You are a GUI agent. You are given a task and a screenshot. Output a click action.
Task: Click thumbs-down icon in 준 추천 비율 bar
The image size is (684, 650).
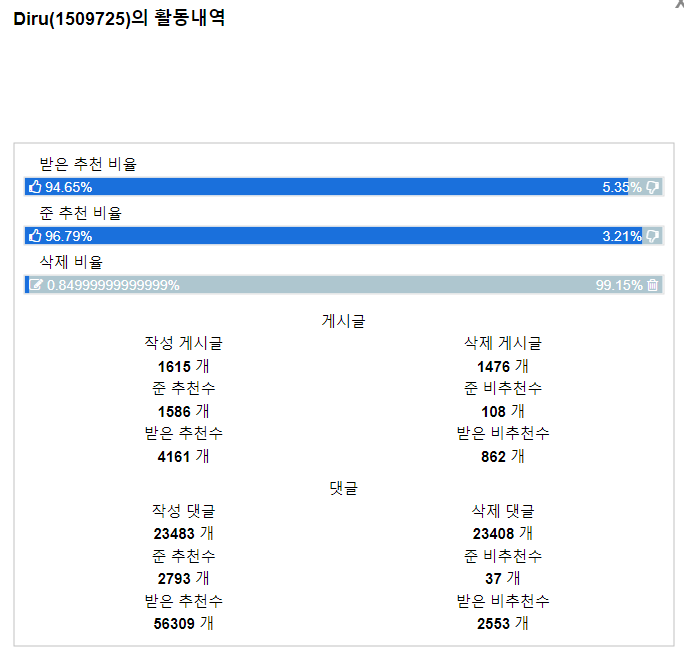click(653, 236)
